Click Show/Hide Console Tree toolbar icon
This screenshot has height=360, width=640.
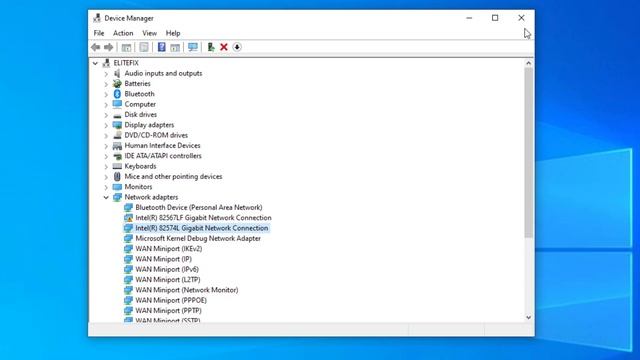[x=127, y=47]
